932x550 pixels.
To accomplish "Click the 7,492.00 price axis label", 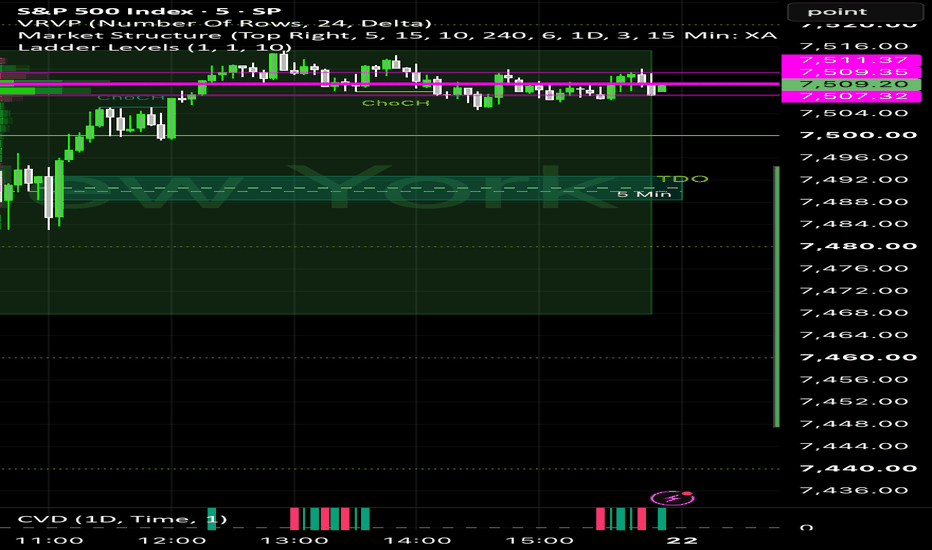I will coord(854,180).
